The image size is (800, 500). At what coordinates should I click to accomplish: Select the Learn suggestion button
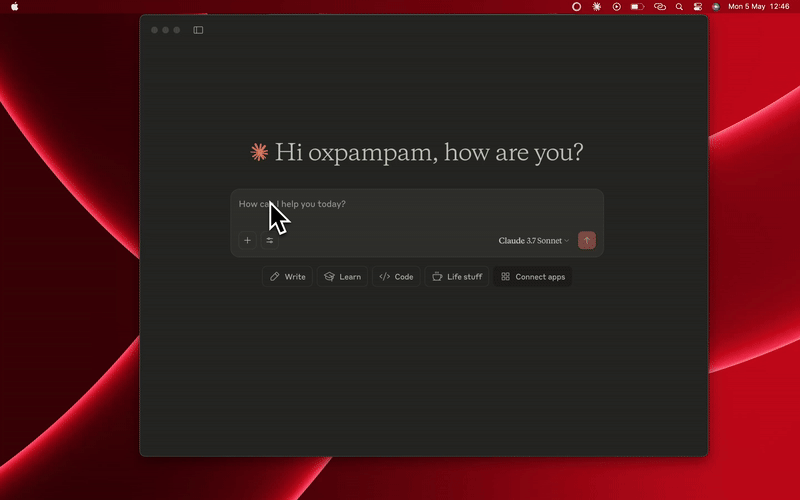342,276
